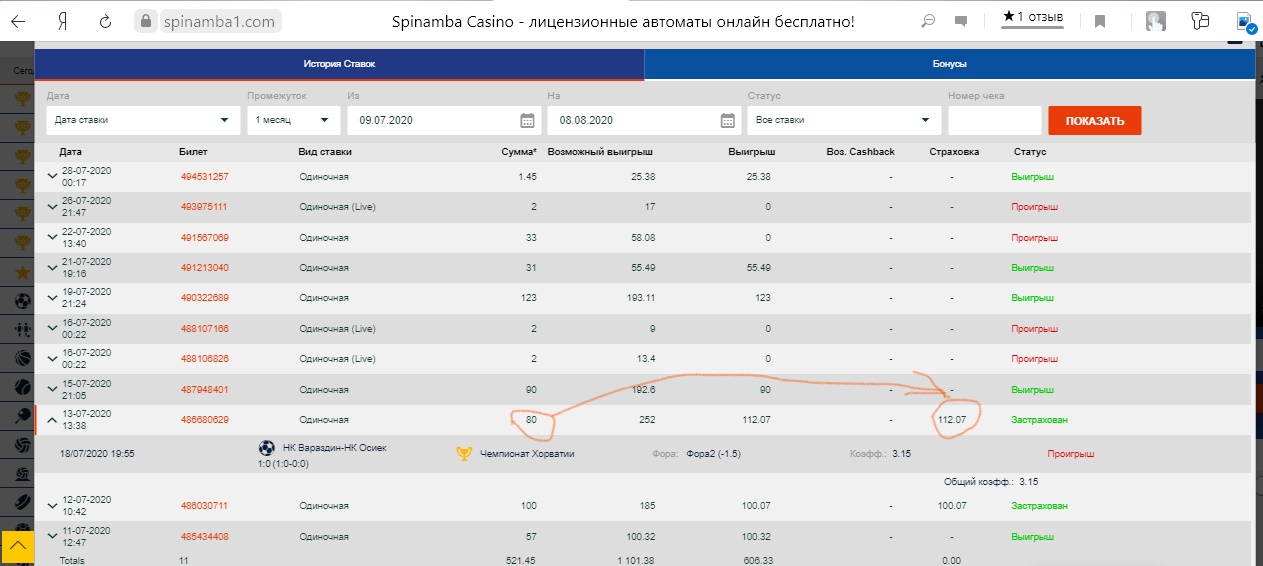Screen dimensions: 1263x566
Task: Expand the bet row dated 19-07-2020
Action: point(52,298)
